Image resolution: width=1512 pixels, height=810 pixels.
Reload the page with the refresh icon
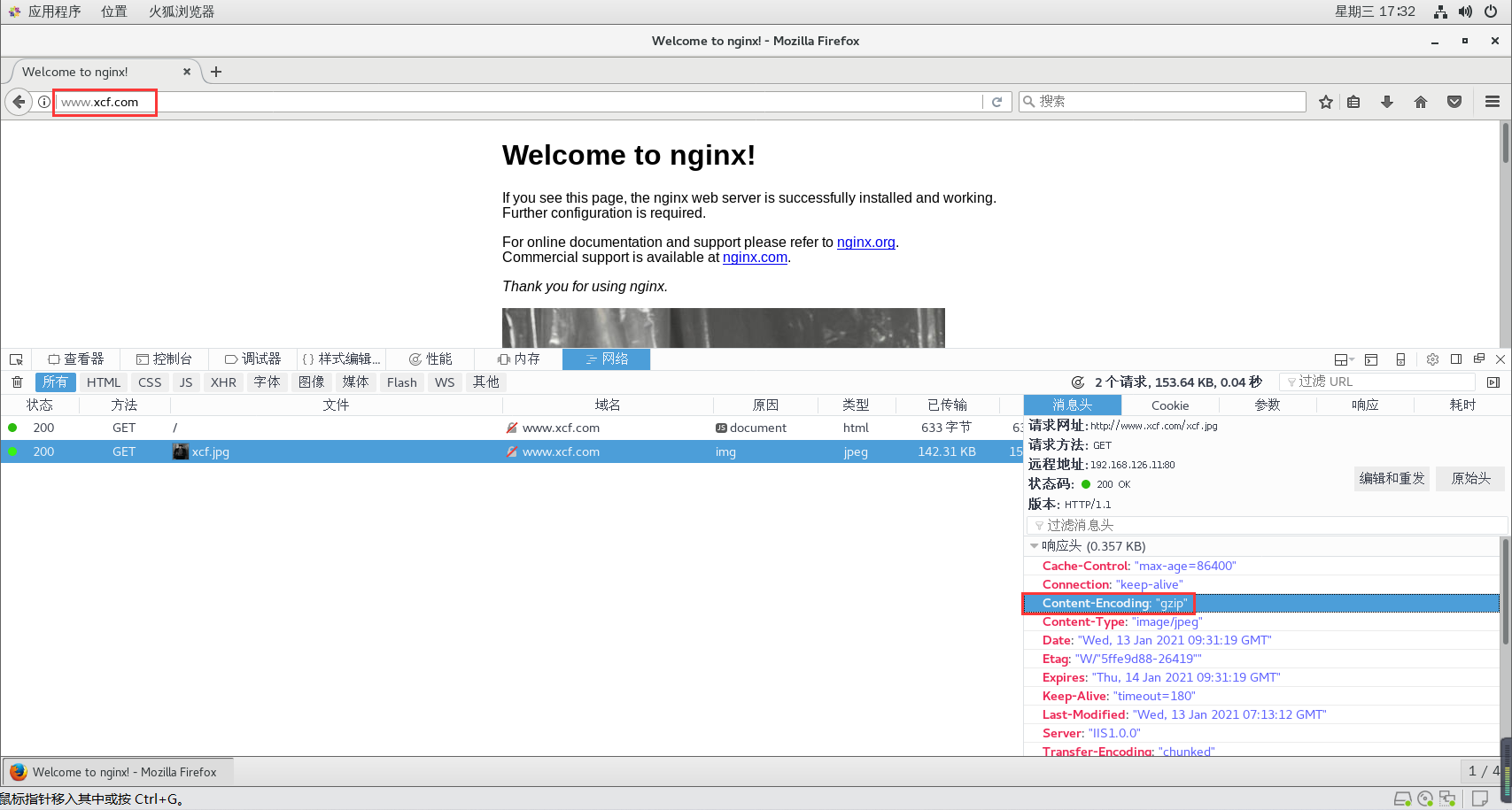[996, 102]
